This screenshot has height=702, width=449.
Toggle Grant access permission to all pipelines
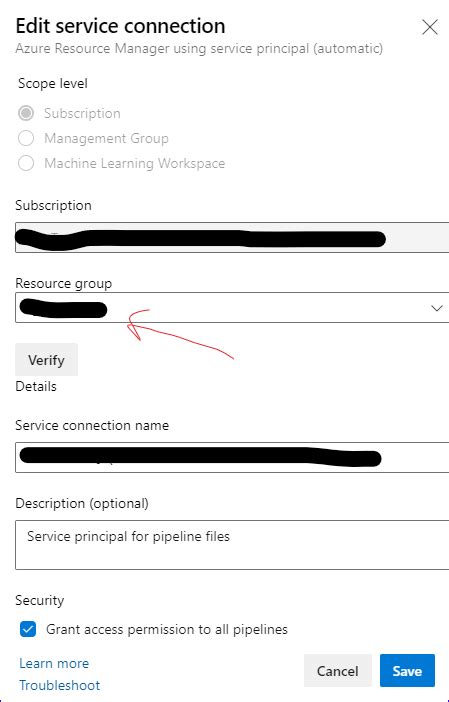coord(28,629)
